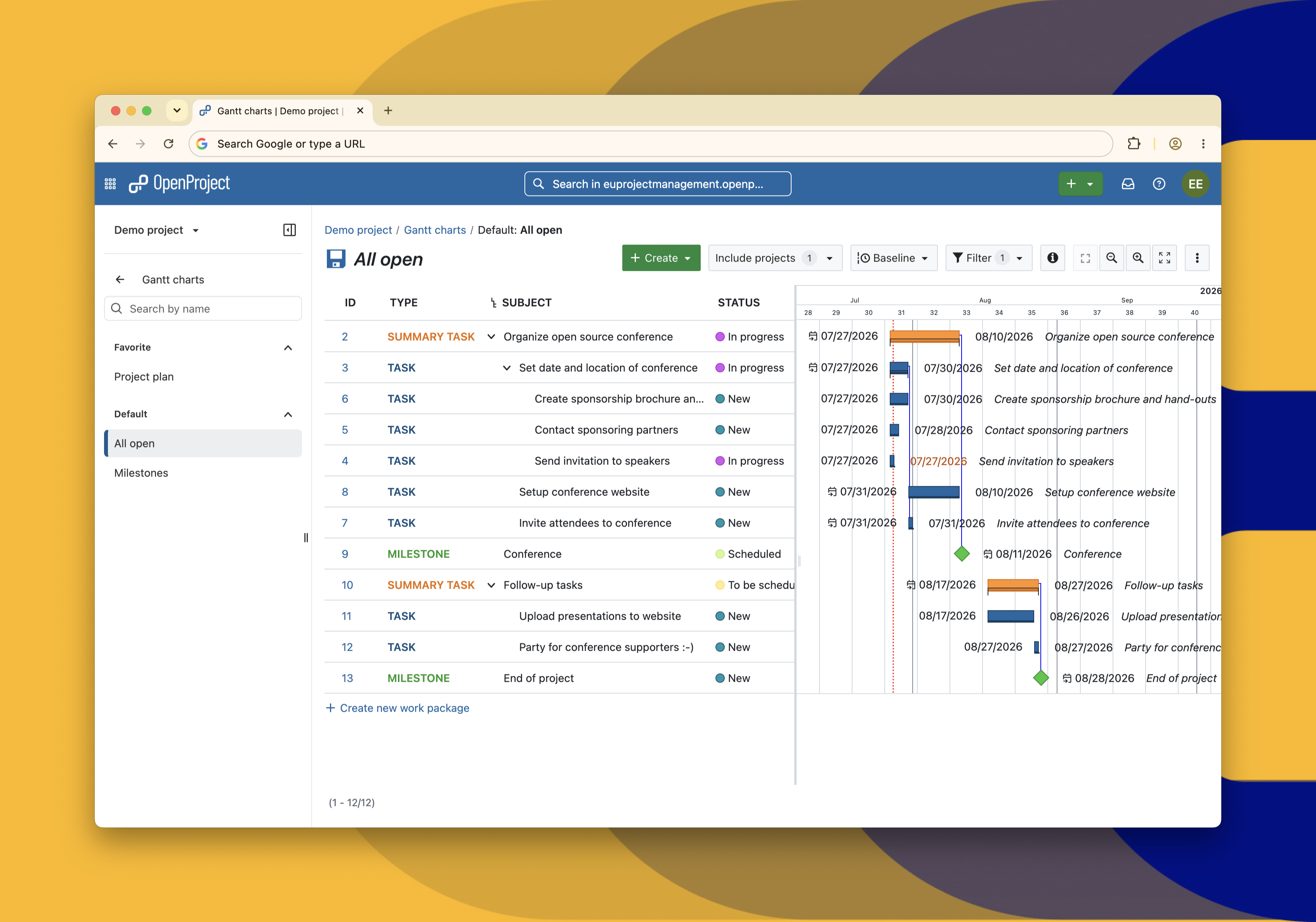Click the sidebar resize handle
The width and height of the screenshot is (1316, 922).
306,537
